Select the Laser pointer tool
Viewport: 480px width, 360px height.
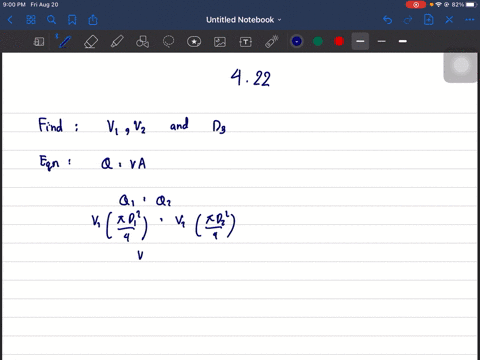[272, 42]
